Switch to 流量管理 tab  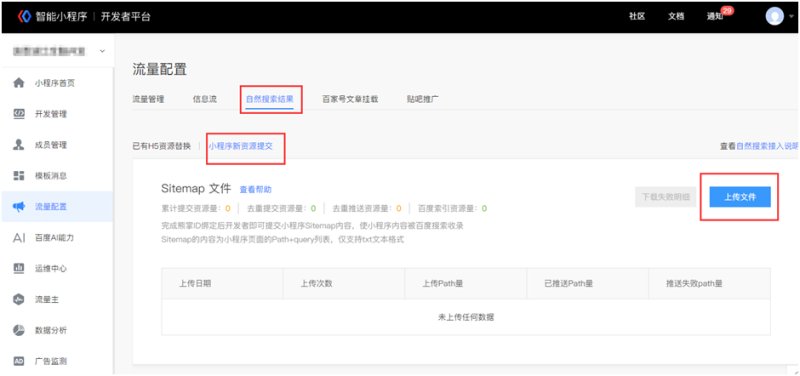148,99
